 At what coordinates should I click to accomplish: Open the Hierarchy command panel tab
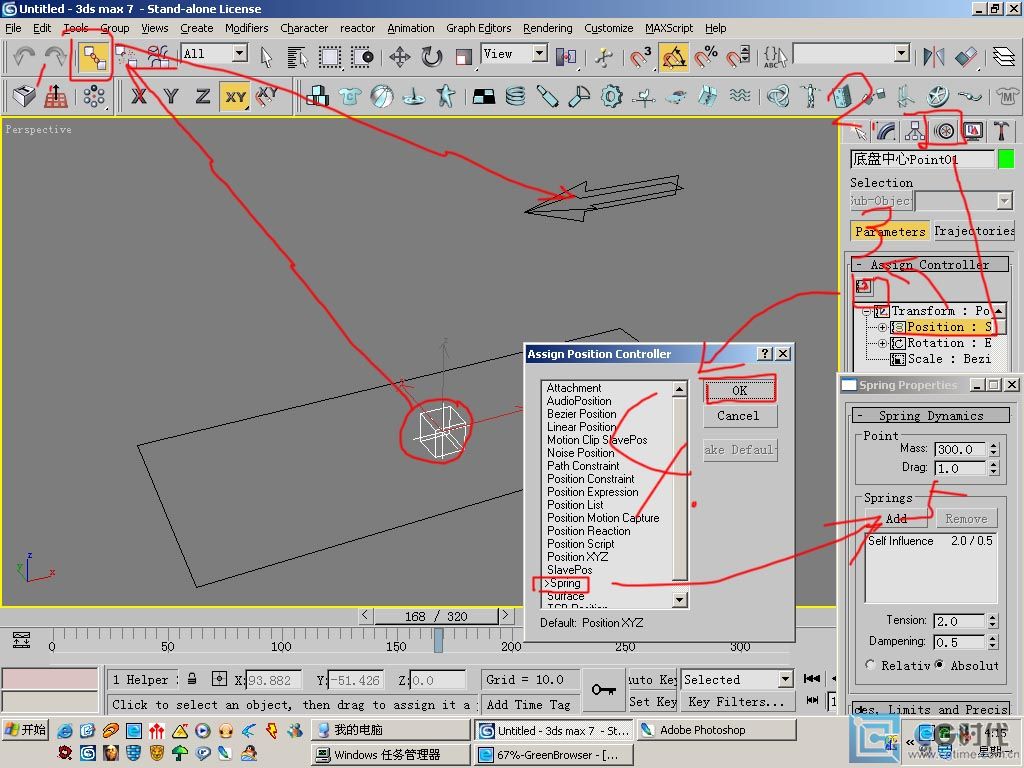click(x=914, y=132)
